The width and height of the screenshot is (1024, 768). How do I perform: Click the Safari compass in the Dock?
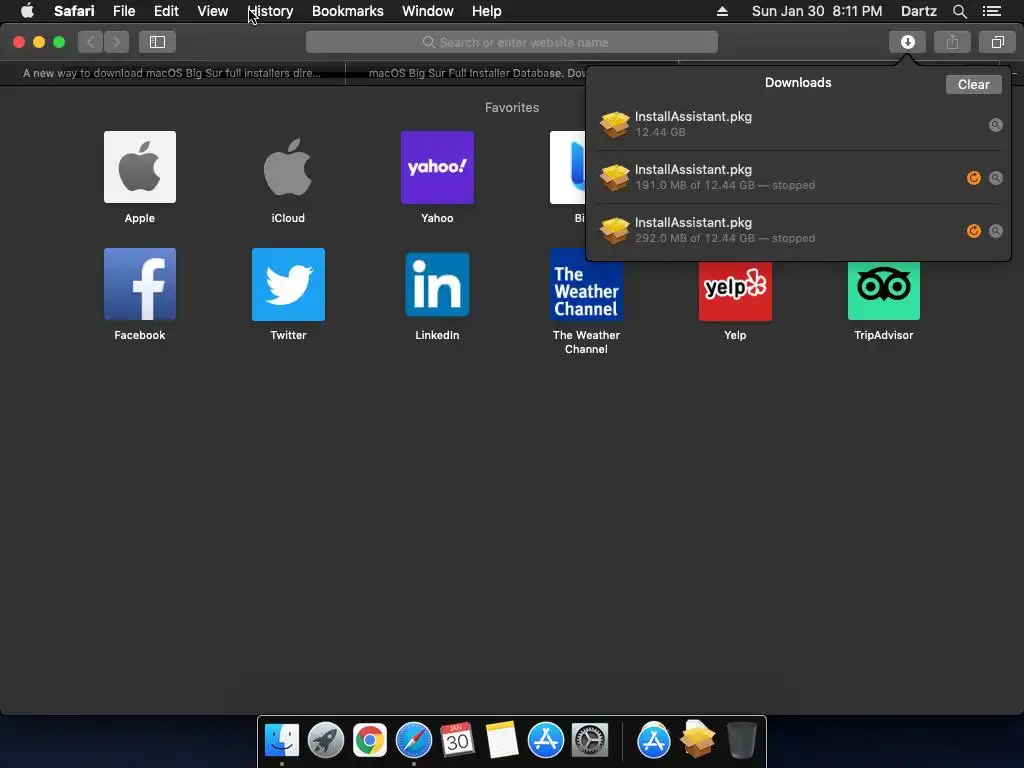coord(413,741)
